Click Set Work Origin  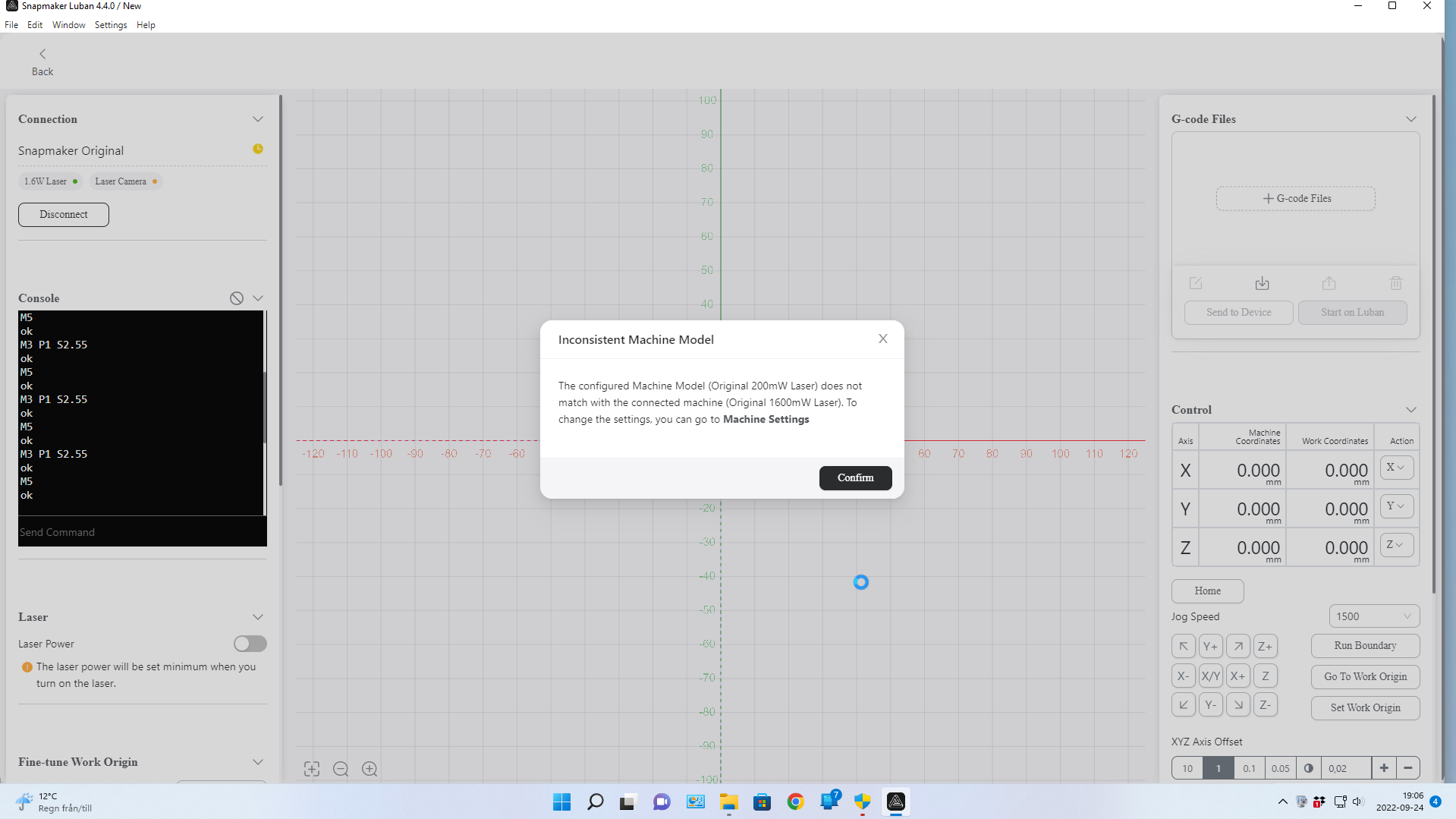[x=1366, y=708]
